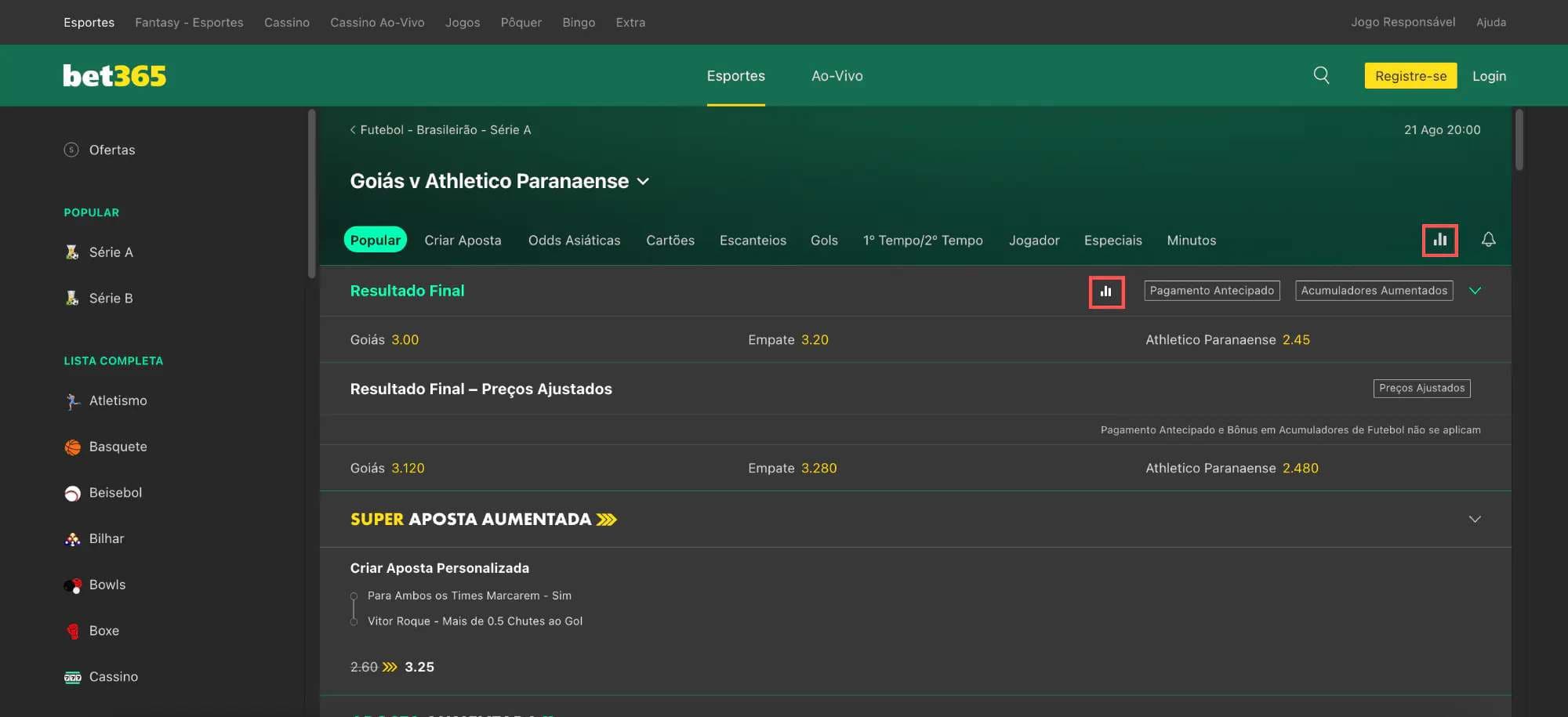Viewport: 1568px width, 717px height.
Task: Click the Beisebol ball icon
Action: pos(72,494)
